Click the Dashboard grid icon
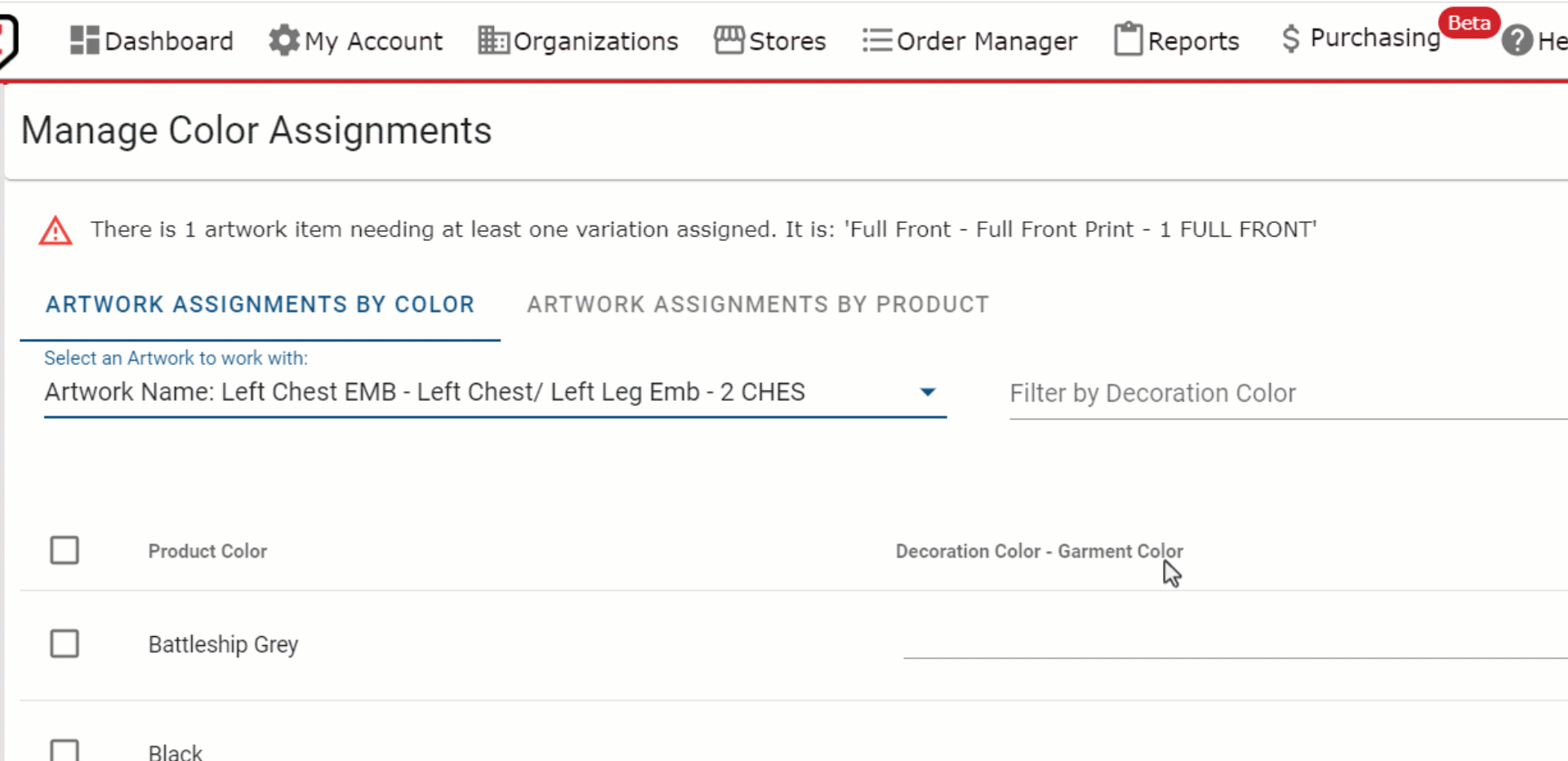Image resolution: width=1568 pixels, height=761 pixels. [85, 40]
